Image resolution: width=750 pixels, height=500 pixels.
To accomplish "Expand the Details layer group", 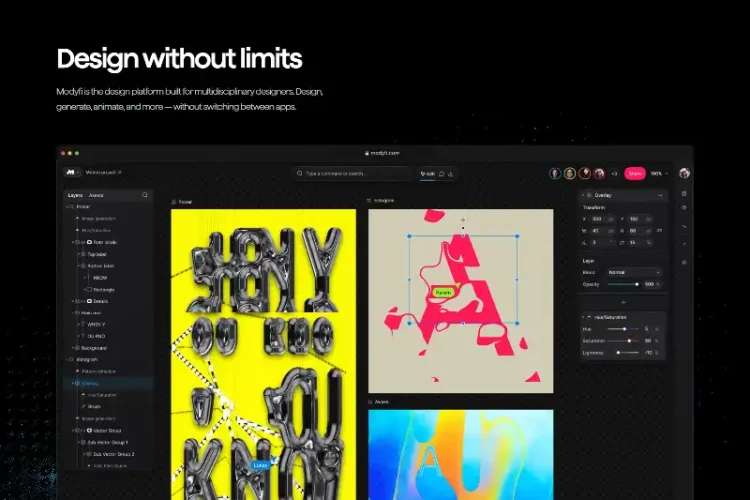I will click(x=73, y=301).
